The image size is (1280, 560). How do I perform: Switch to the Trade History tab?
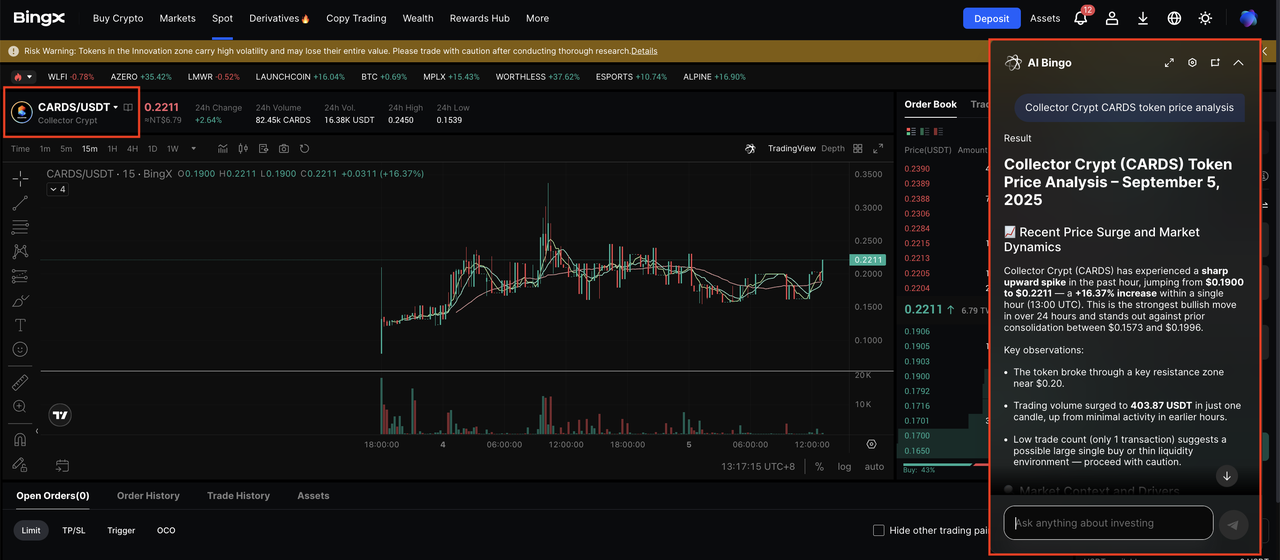click(238, 496)
